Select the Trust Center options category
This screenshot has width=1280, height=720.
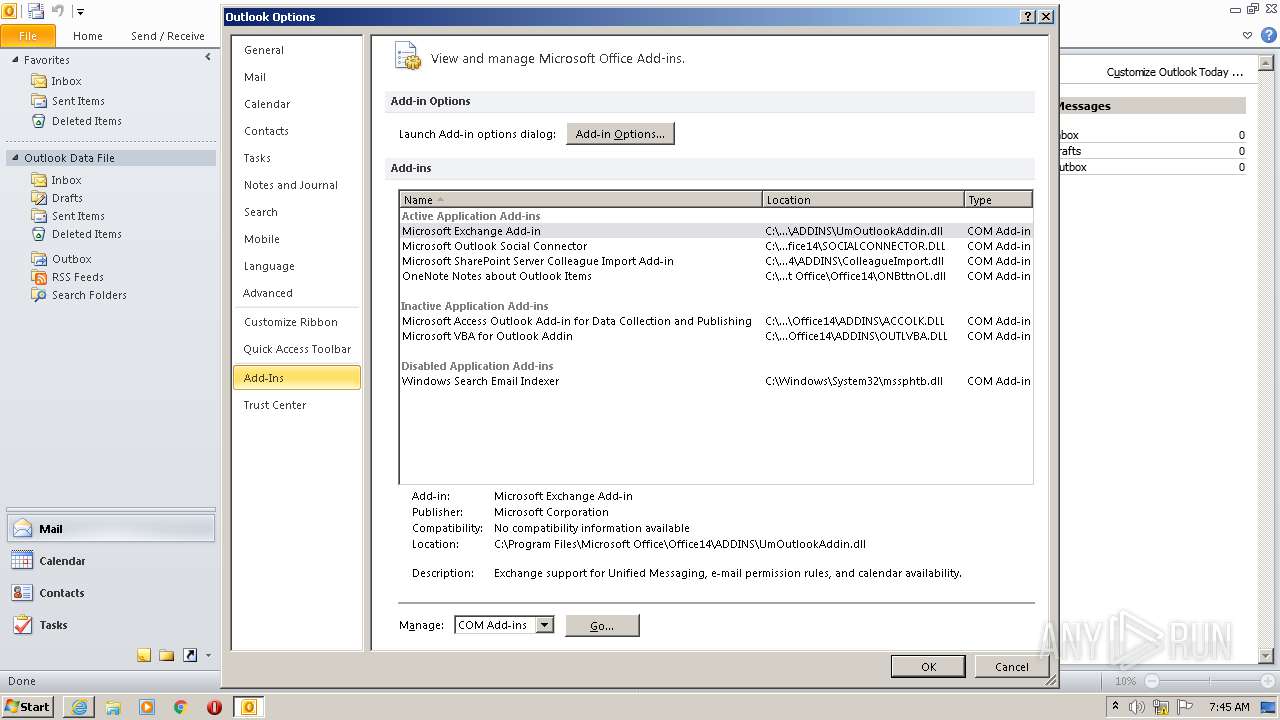tap(297, 405)
